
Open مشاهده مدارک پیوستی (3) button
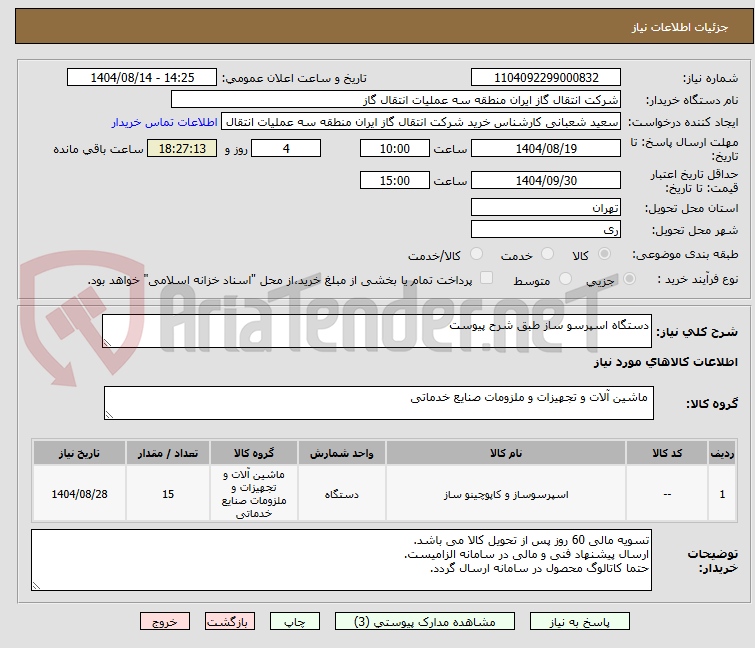(424, 622)
